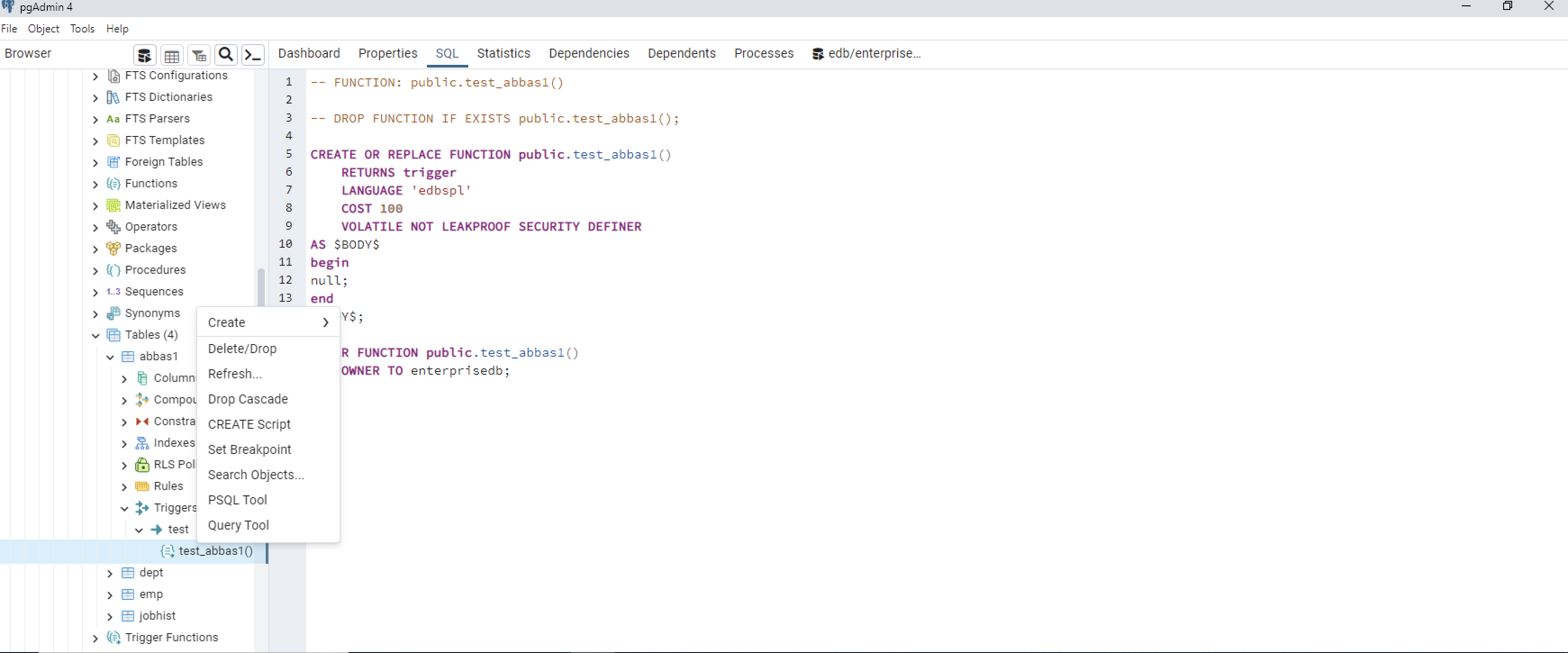Expand the dept table node
The image size is (1568, 653).
tap(109, 573)
